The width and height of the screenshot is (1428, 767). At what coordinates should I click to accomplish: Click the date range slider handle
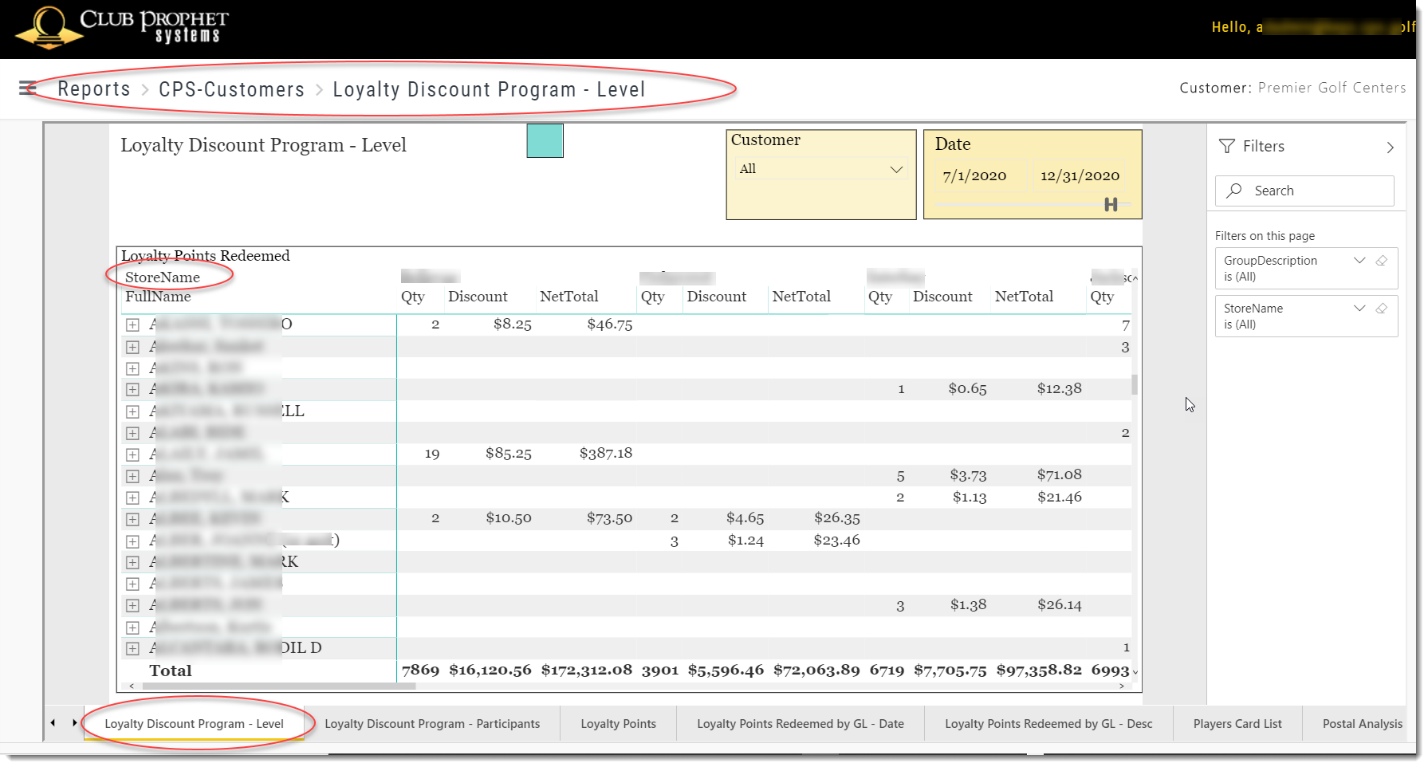point(1110,204)
